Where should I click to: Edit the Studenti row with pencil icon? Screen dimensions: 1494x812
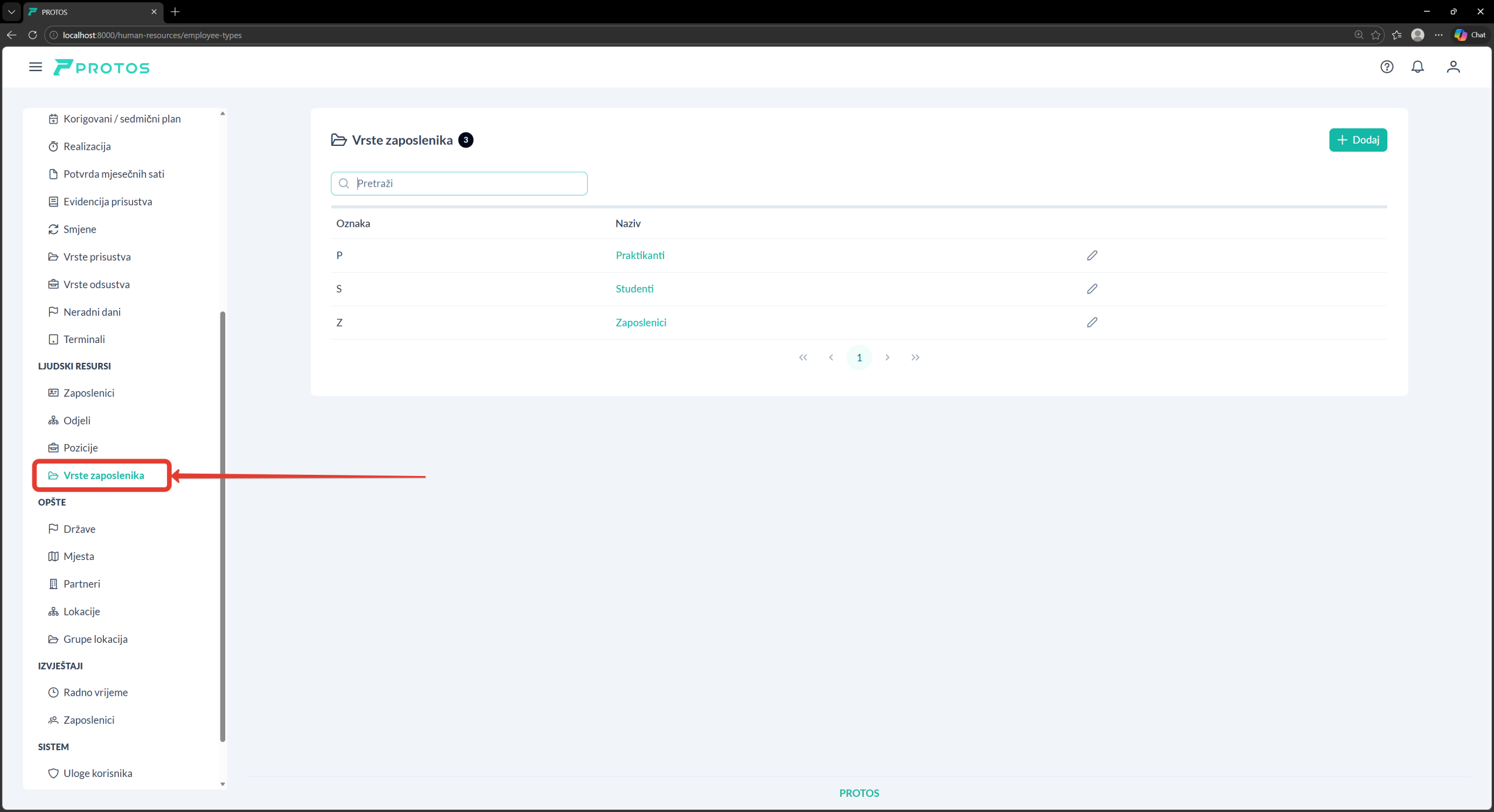point(1092,289)
